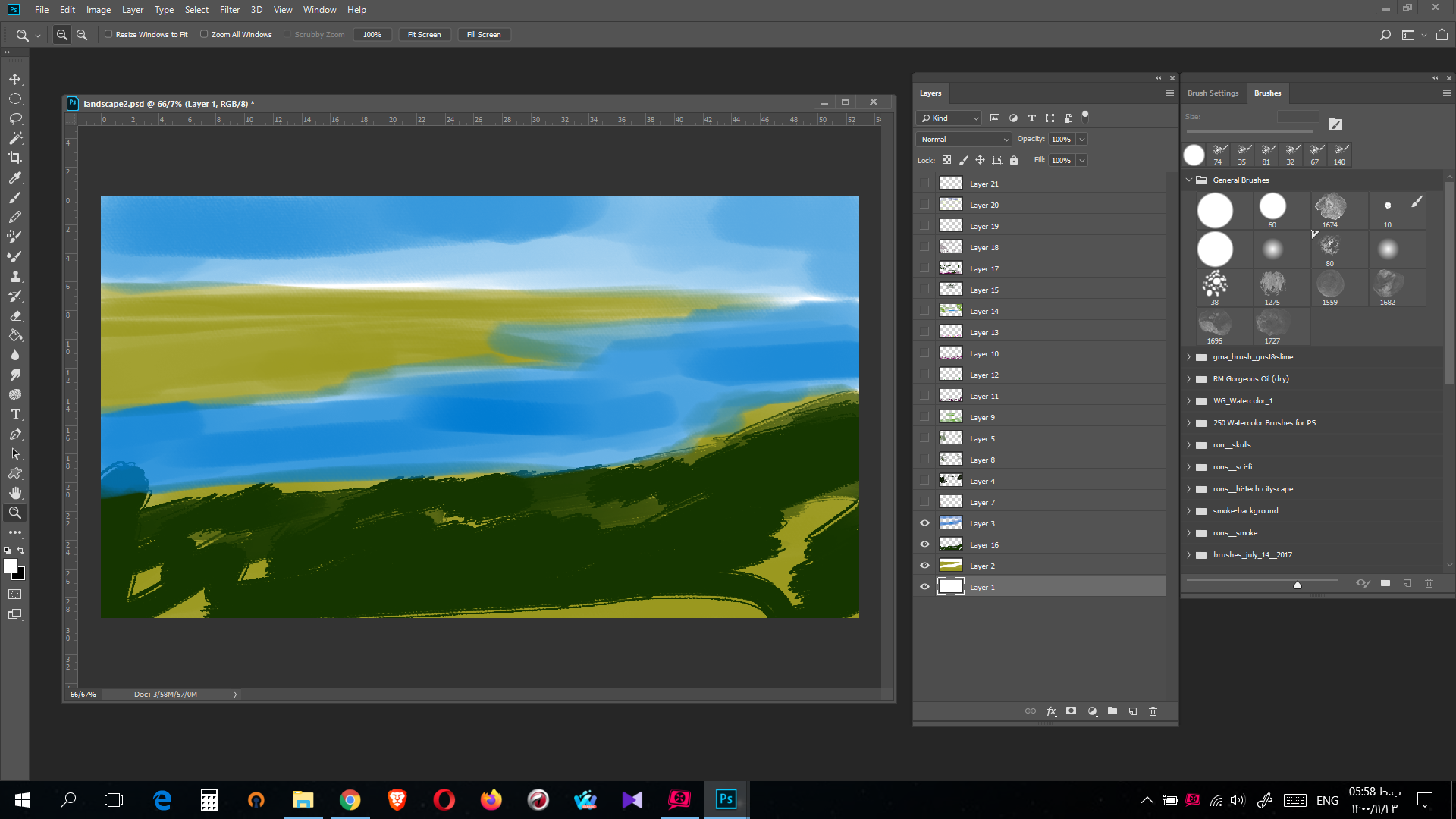
Task: Lock all layer attributes padlock
Action: coord(1014,160)
